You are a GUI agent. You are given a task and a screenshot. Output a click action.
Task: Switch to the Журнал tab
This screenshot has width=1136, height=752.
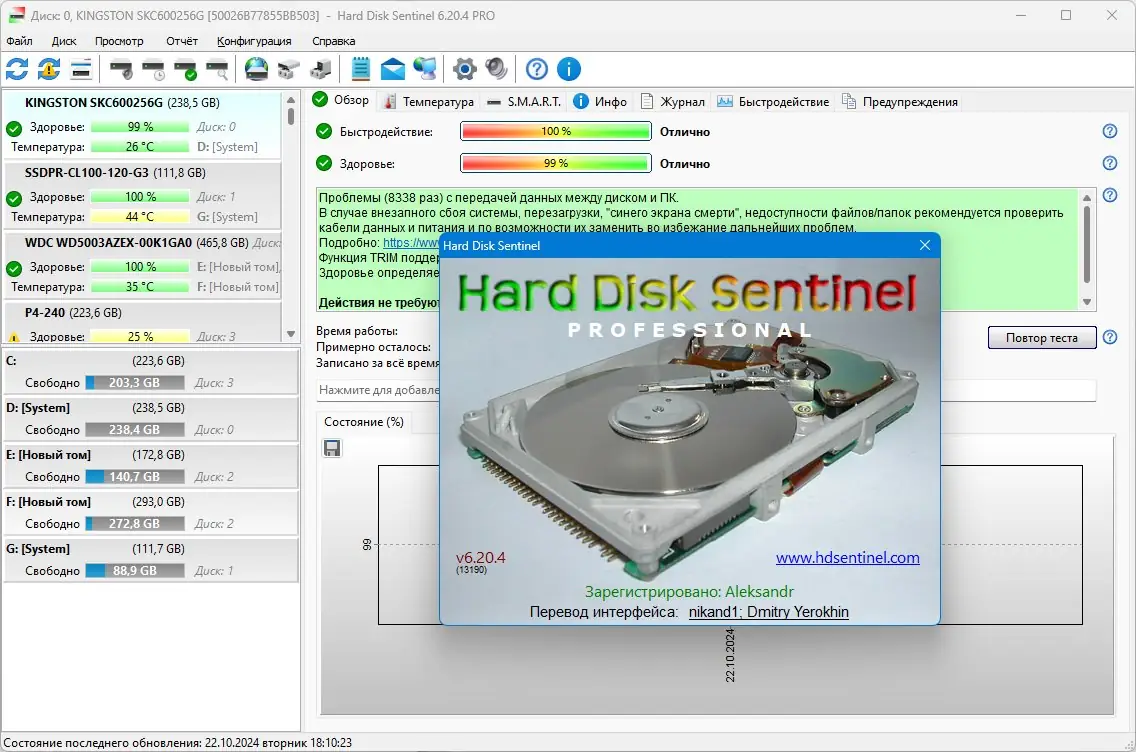click(673, 101)
